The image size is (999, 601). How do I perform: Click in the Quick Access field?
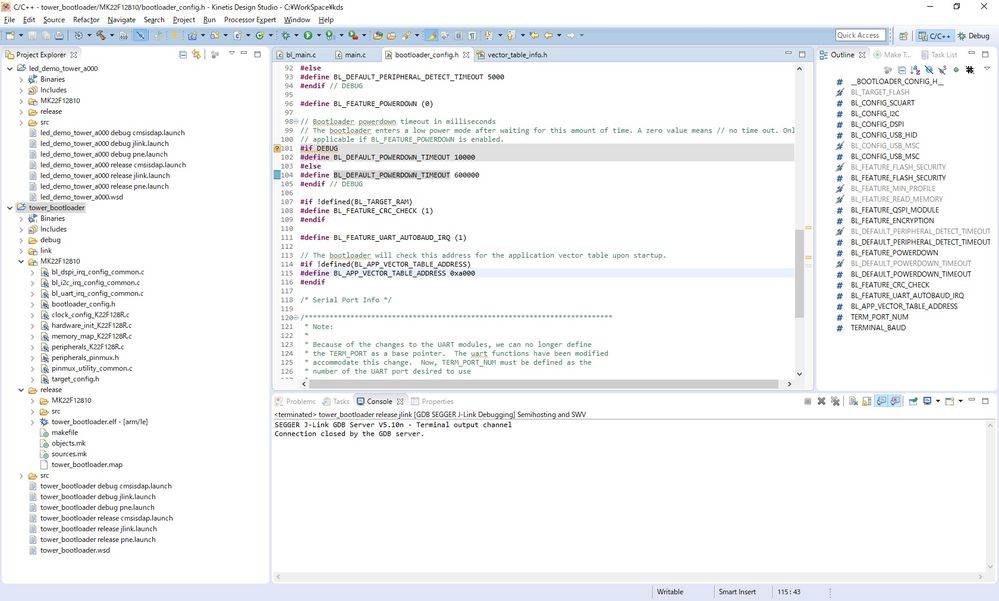pyautogui.click(x=858, y=36)
